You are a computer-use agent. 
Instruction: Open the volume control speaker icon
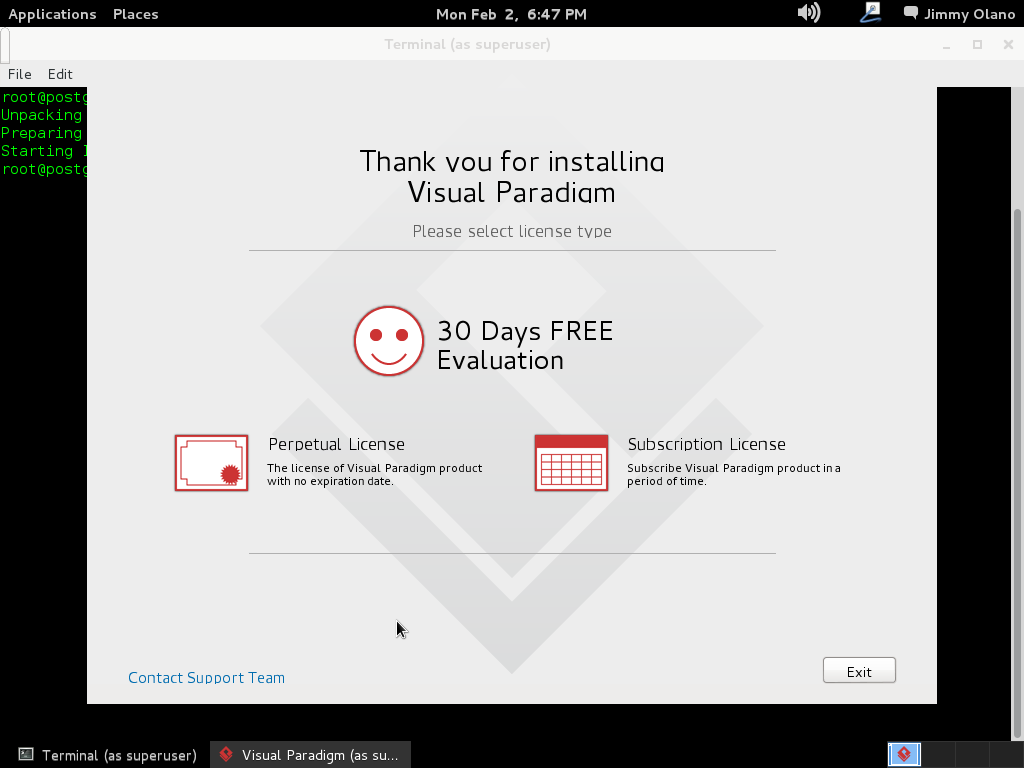coord(808,13)
